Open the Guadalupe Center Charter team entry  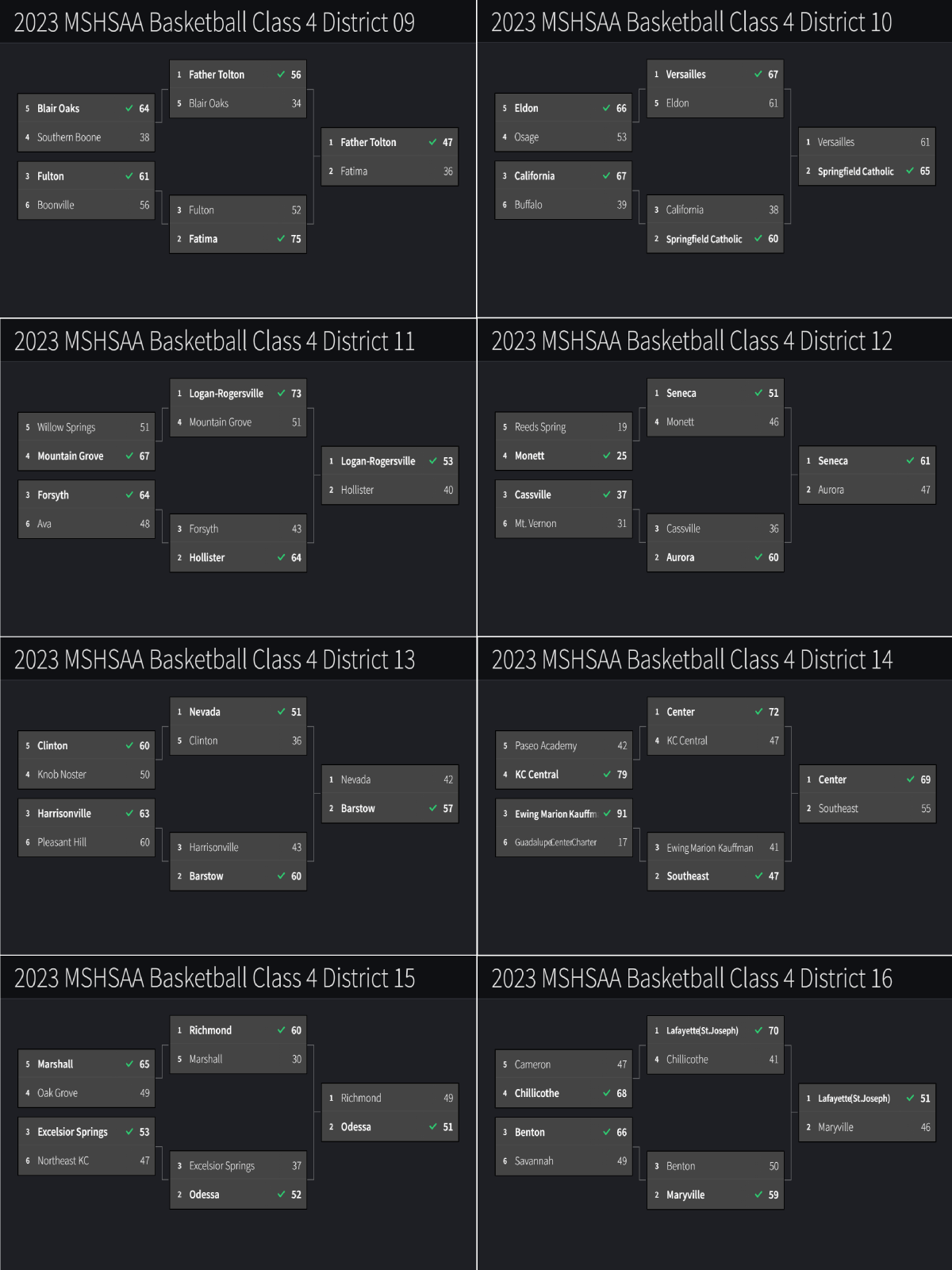coord(555,843)
